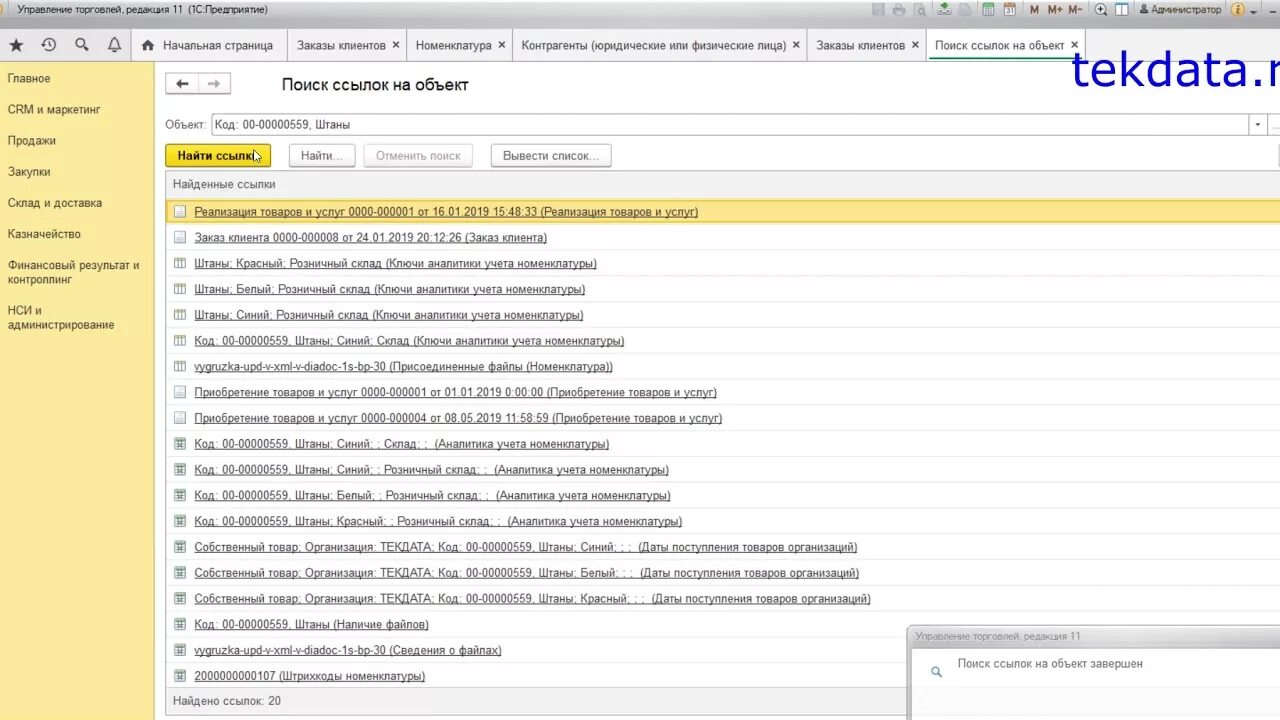This screenshot has height=720, width=1280.
Task: Click the home icon of Начальная страница
Action: coord(148,45)
